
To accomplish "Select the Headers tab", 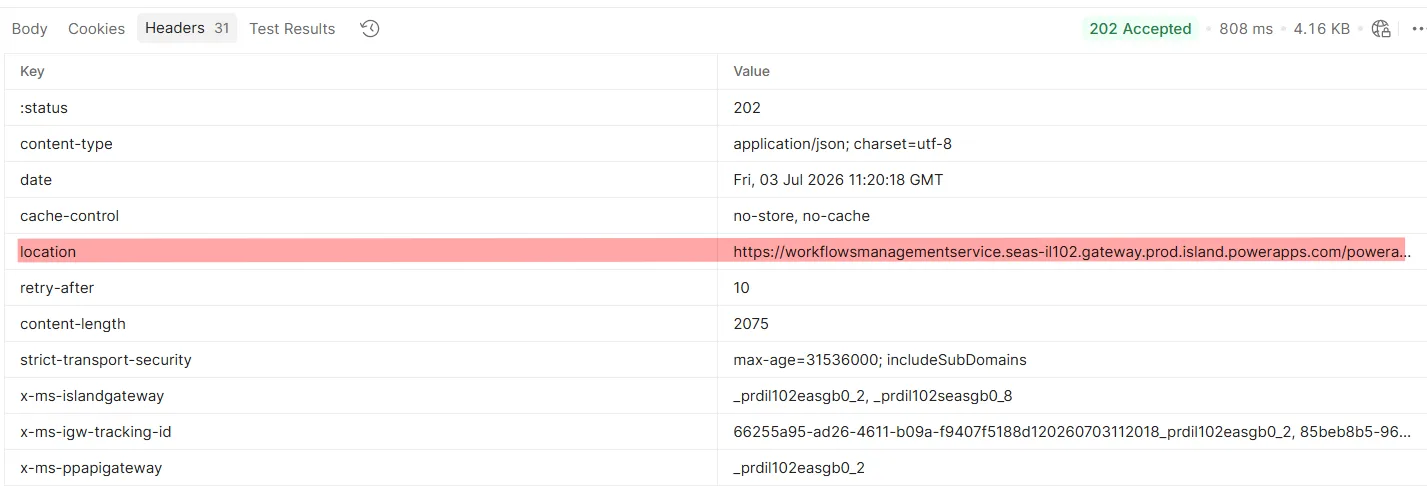I will [187, 28].
